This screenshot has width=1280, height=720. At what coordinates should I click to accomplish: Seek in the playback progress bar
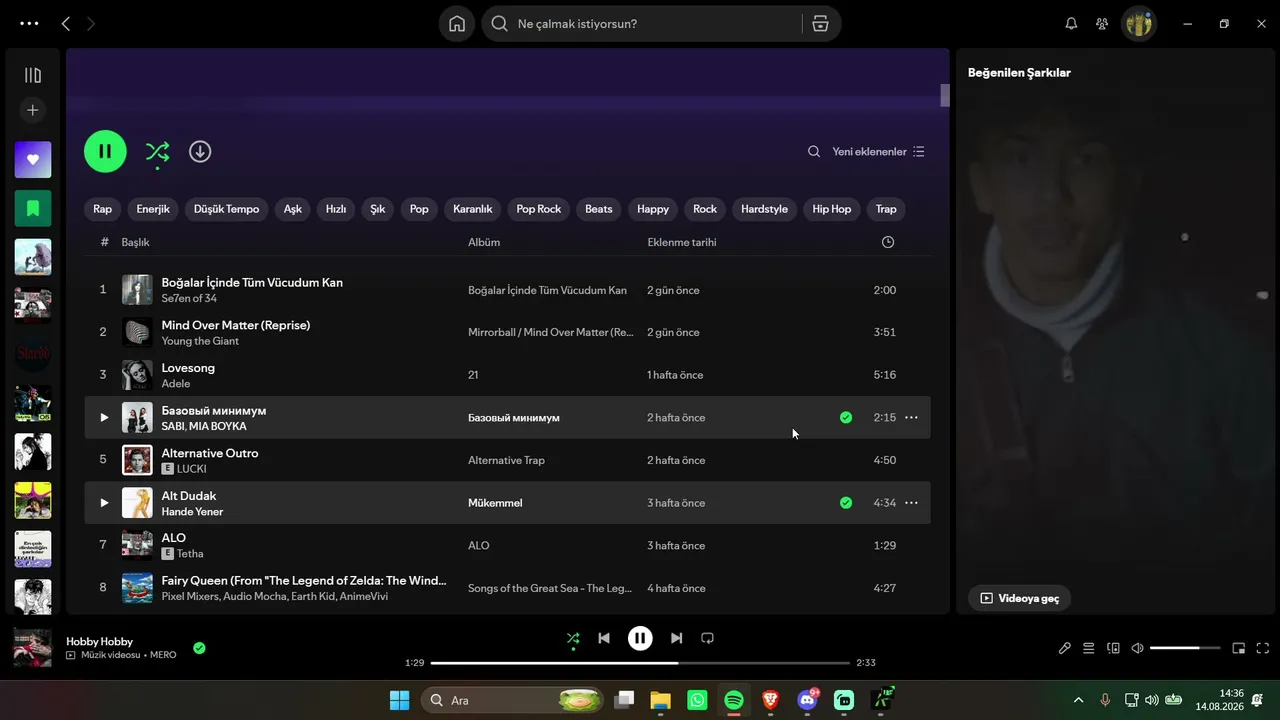640,662
